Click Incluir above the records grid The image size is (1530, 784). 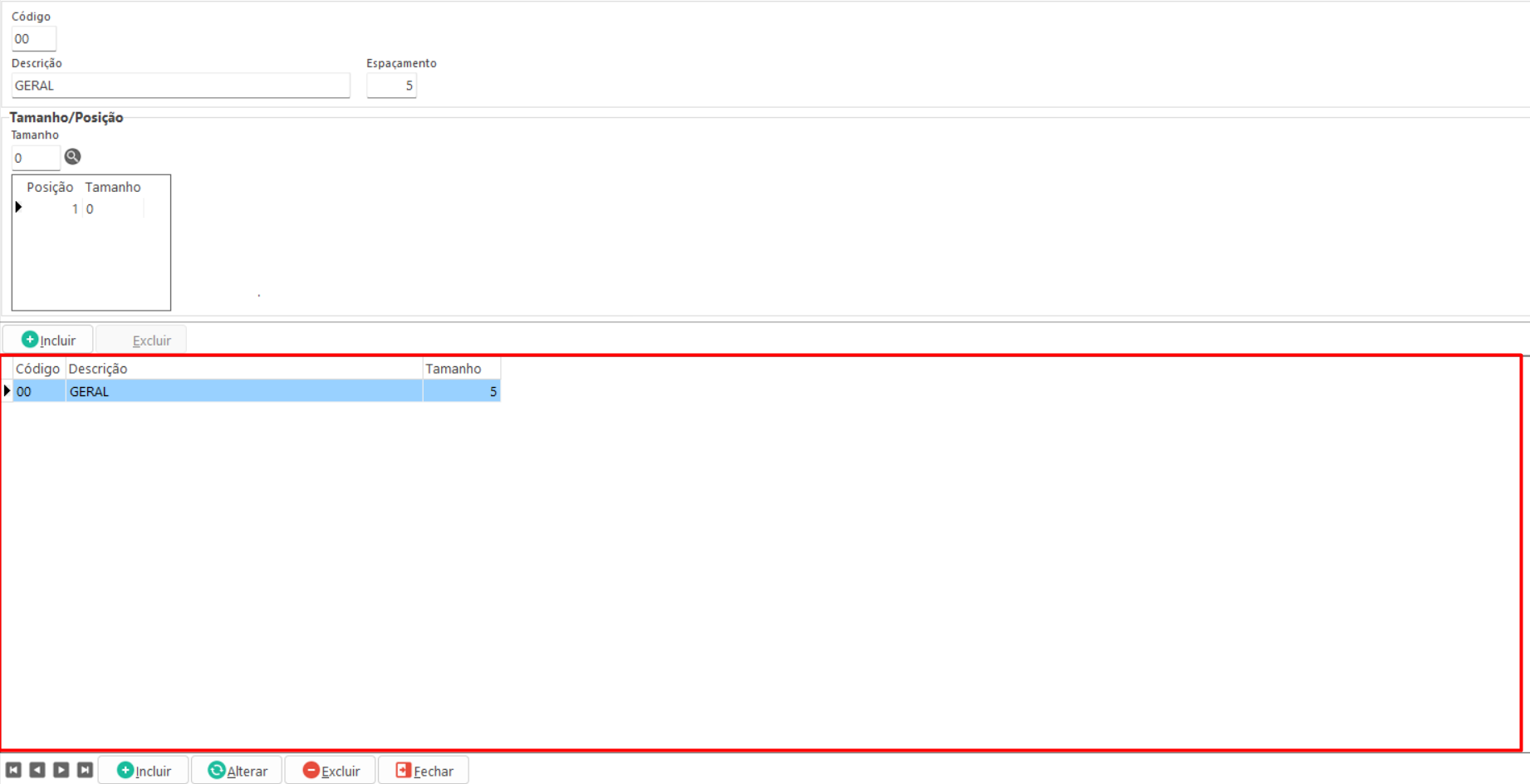point(48,340)
